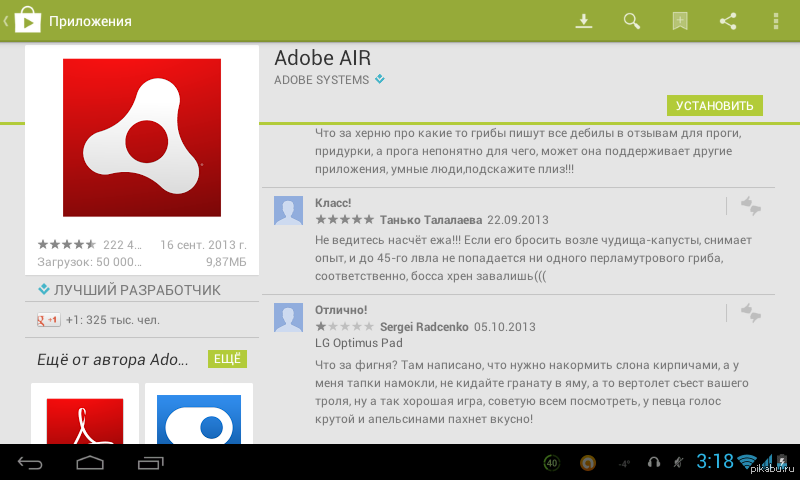Tap reviewer name Sergei Radcenko
The width and height of the screenshot is (800, 480).
pyautogui.click(x=424, y=327)
